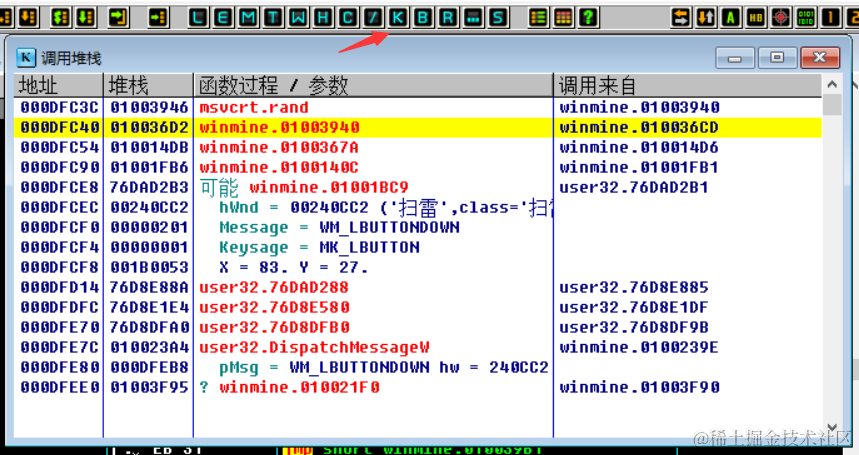Click the horizontal swap arrows plugin icon
The width and height of the screenshot is (859, 455).
pos(681,18)
